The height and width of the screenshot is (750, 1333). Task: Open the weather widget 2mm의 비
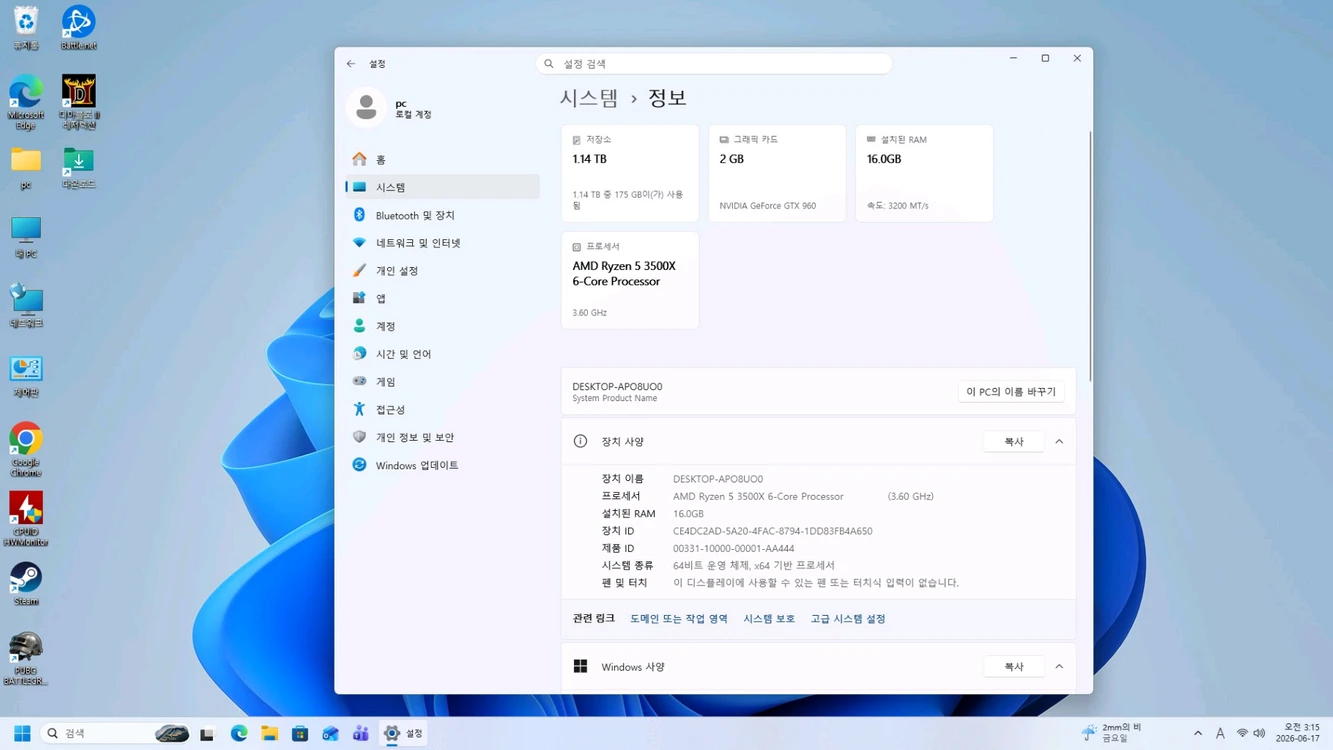[x=1112, y=733]
